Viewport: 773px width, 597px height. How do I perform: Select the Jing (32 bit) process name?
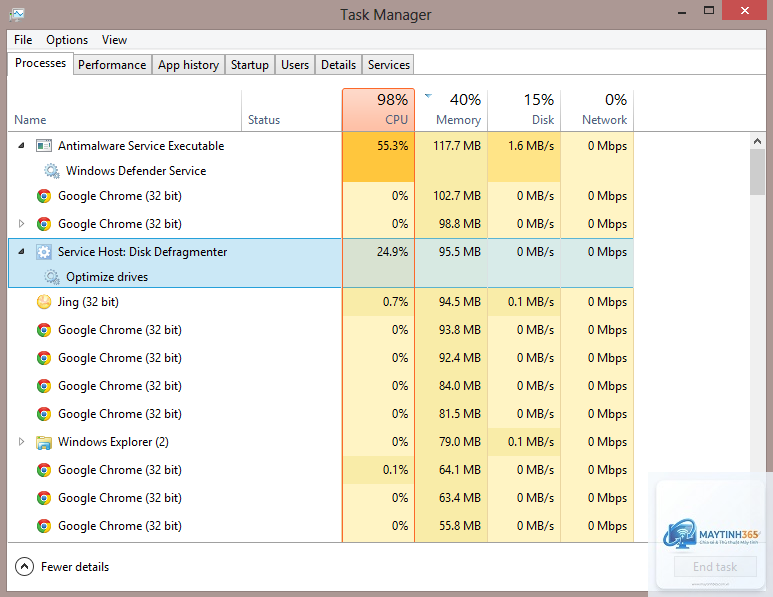point(88,302)
